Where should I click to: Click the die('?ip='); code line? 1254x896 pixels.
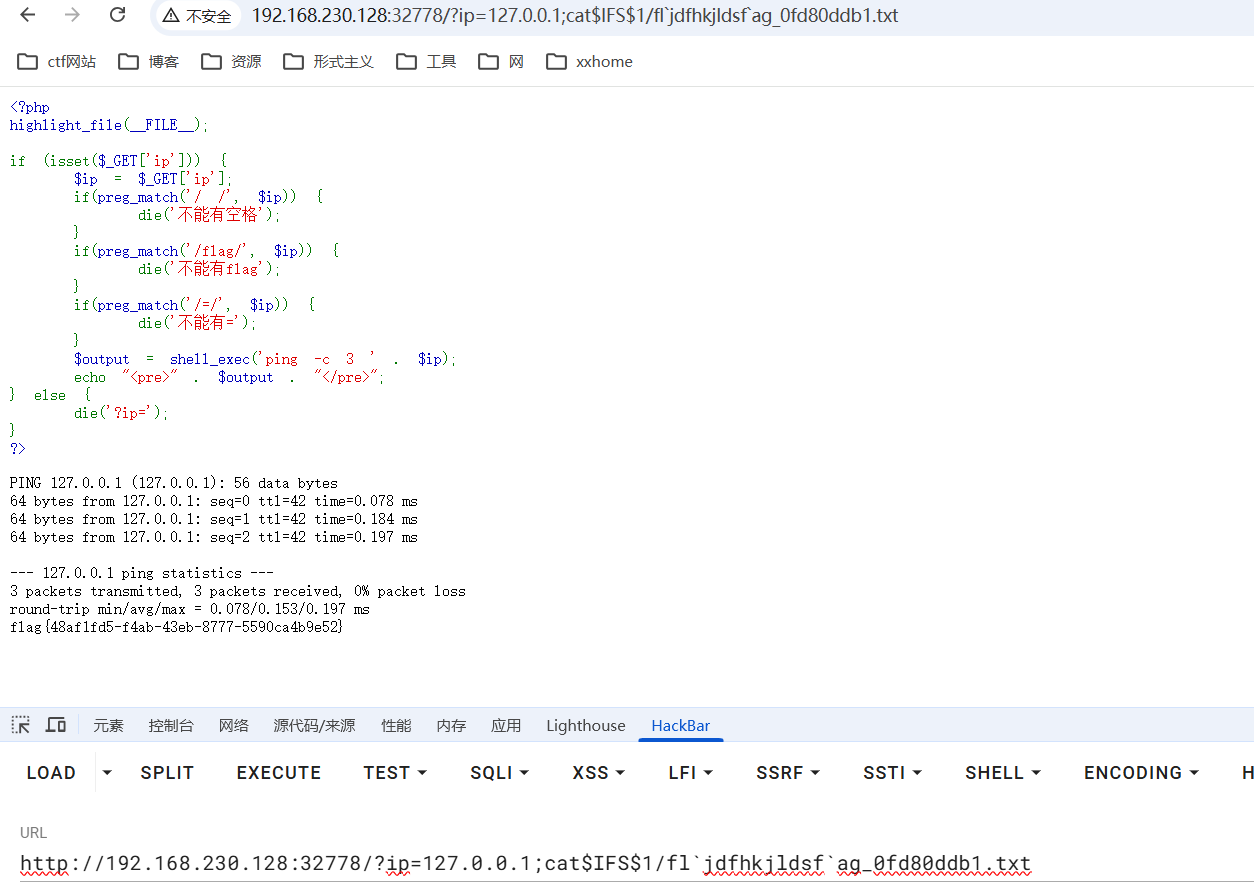click(x=122, y=413)
